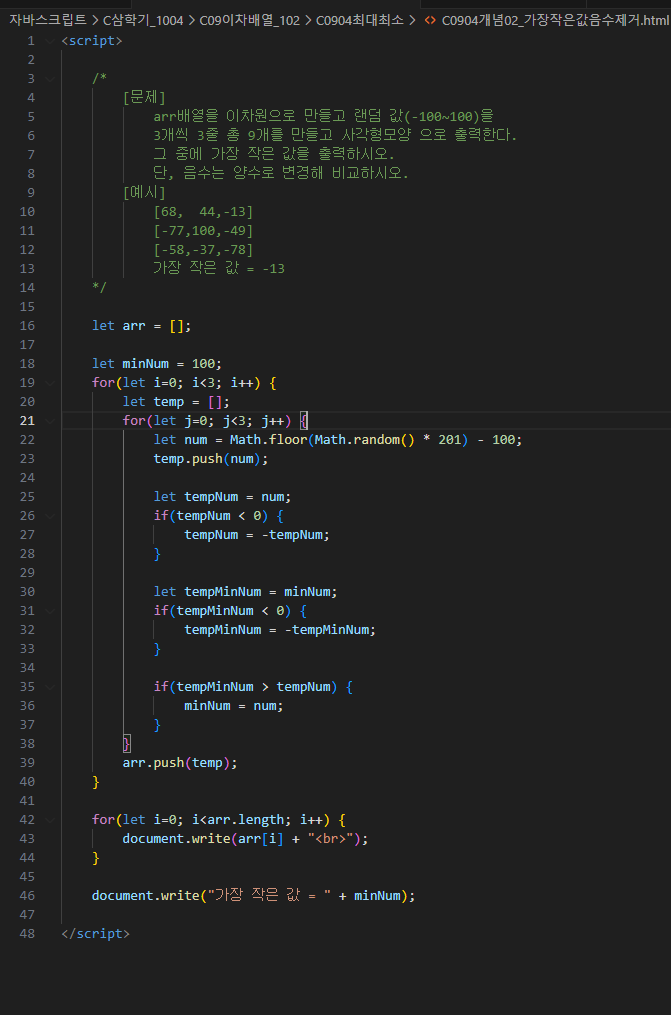
Task: Click the arr.push(temp); statement
Action: (x=180, y=763)
